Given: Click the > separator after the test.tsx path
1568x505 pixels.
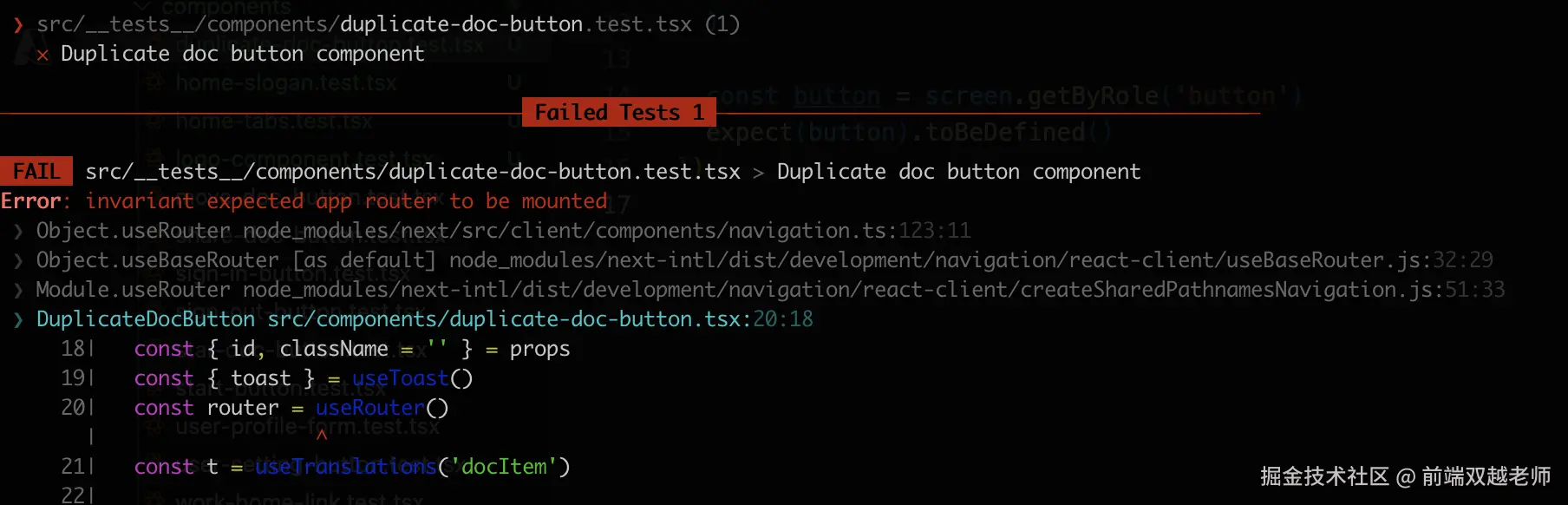Looking at the screenshot, I should tap(758, 173).
